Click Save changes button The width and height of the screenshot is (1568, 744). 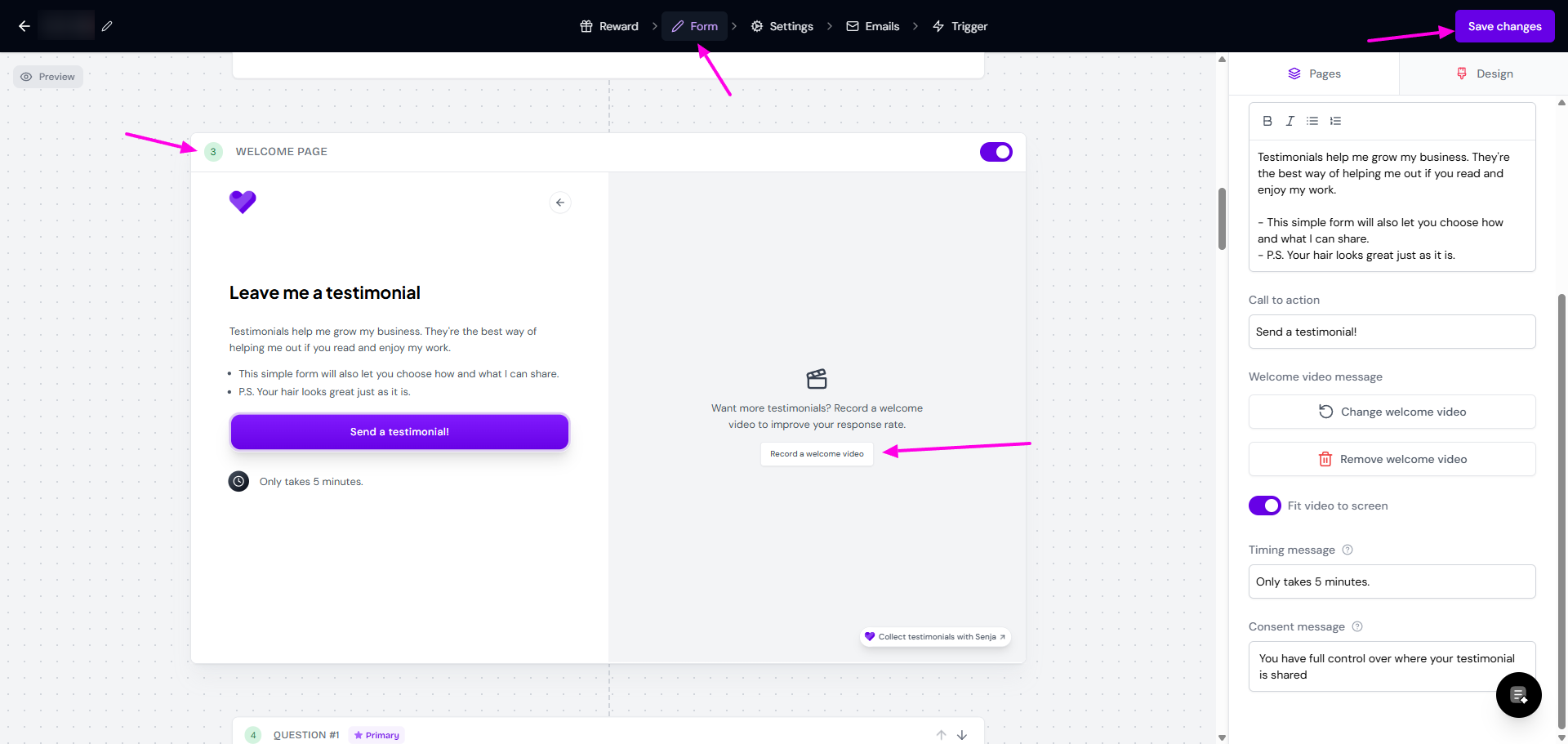point(1504,26)
